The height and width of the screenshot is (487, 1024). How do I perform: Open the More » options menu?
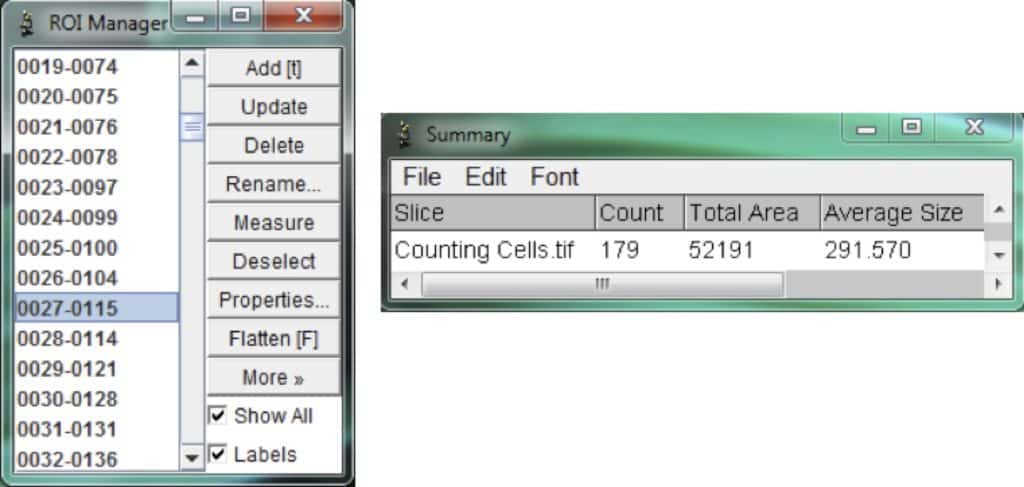[274, 377]
